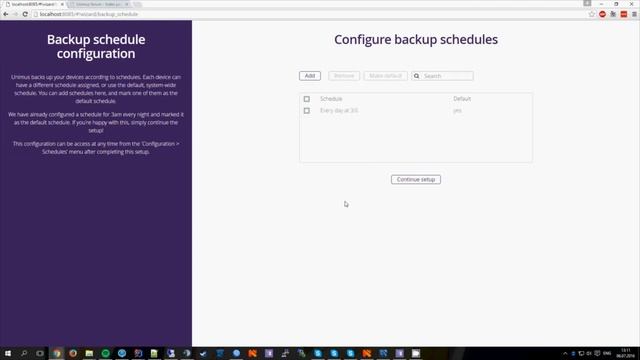Bookmark page with the star icon
Image resolution: width=640 pixels, height=360 pixels.
coord(592,14)
